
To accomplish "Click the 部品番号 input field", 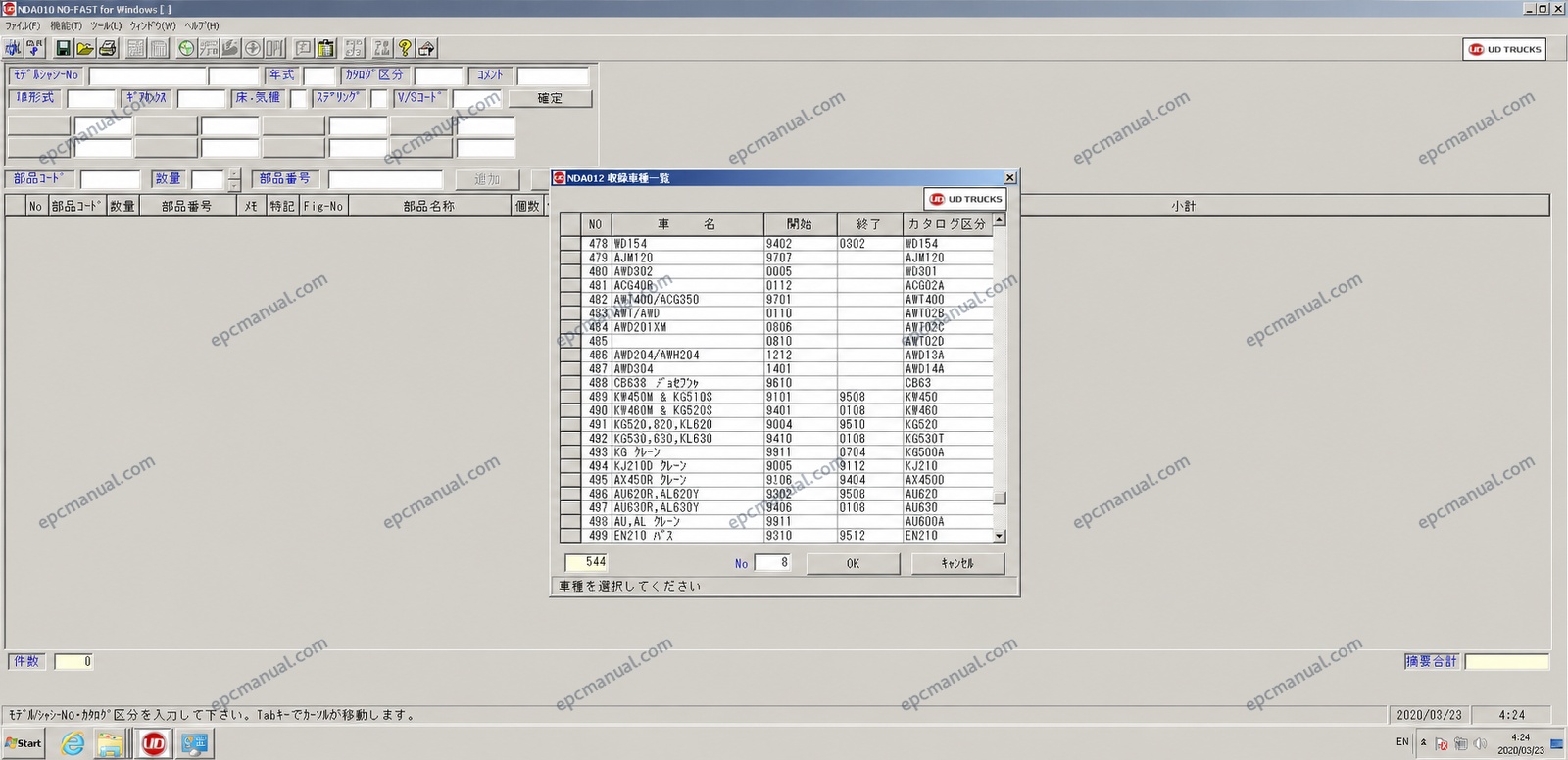I will pyautogui.click(x=385, y=179).
